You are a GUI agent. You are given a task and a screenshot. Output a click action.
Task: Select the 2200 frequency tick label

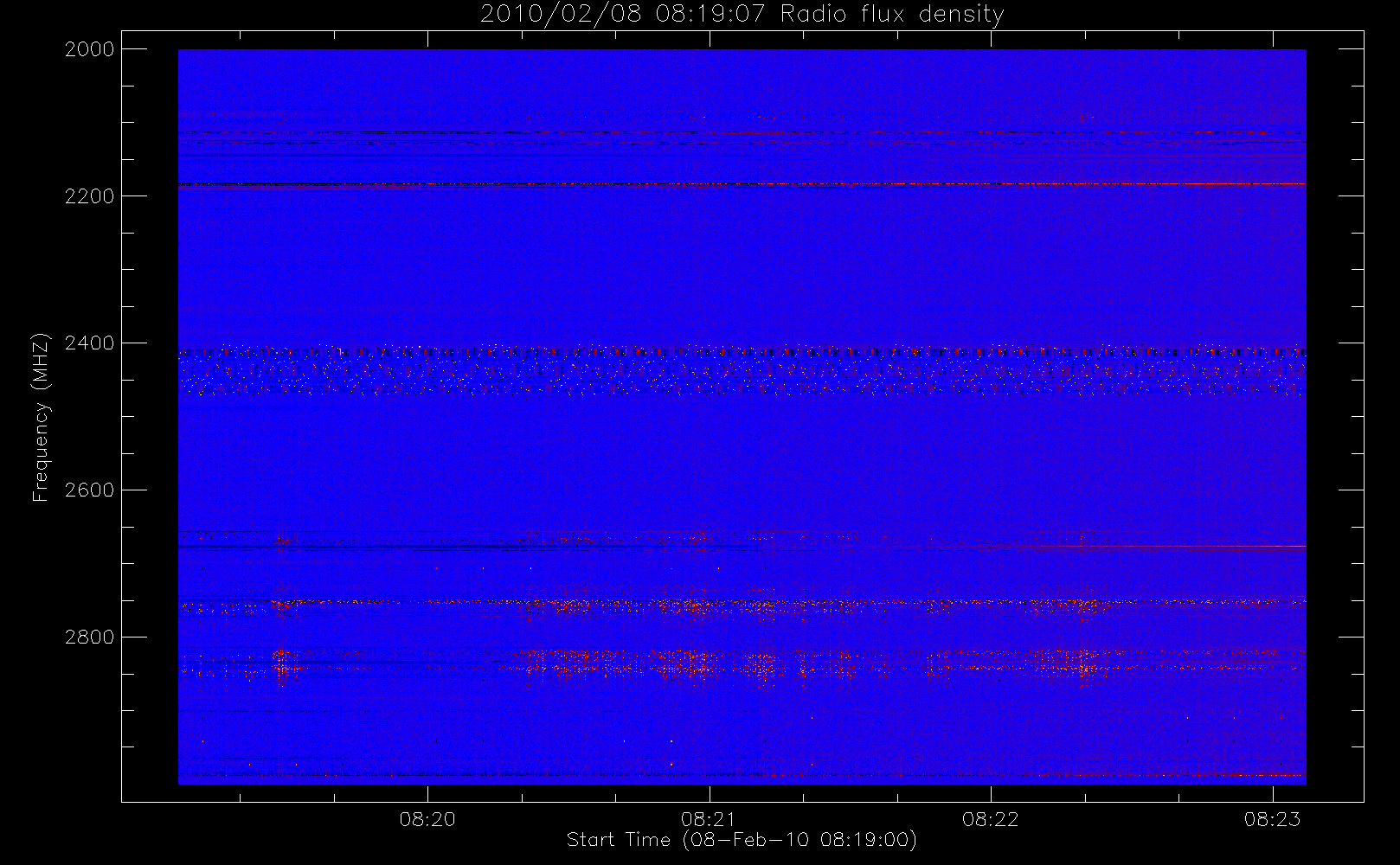click(x=90, y=196)
